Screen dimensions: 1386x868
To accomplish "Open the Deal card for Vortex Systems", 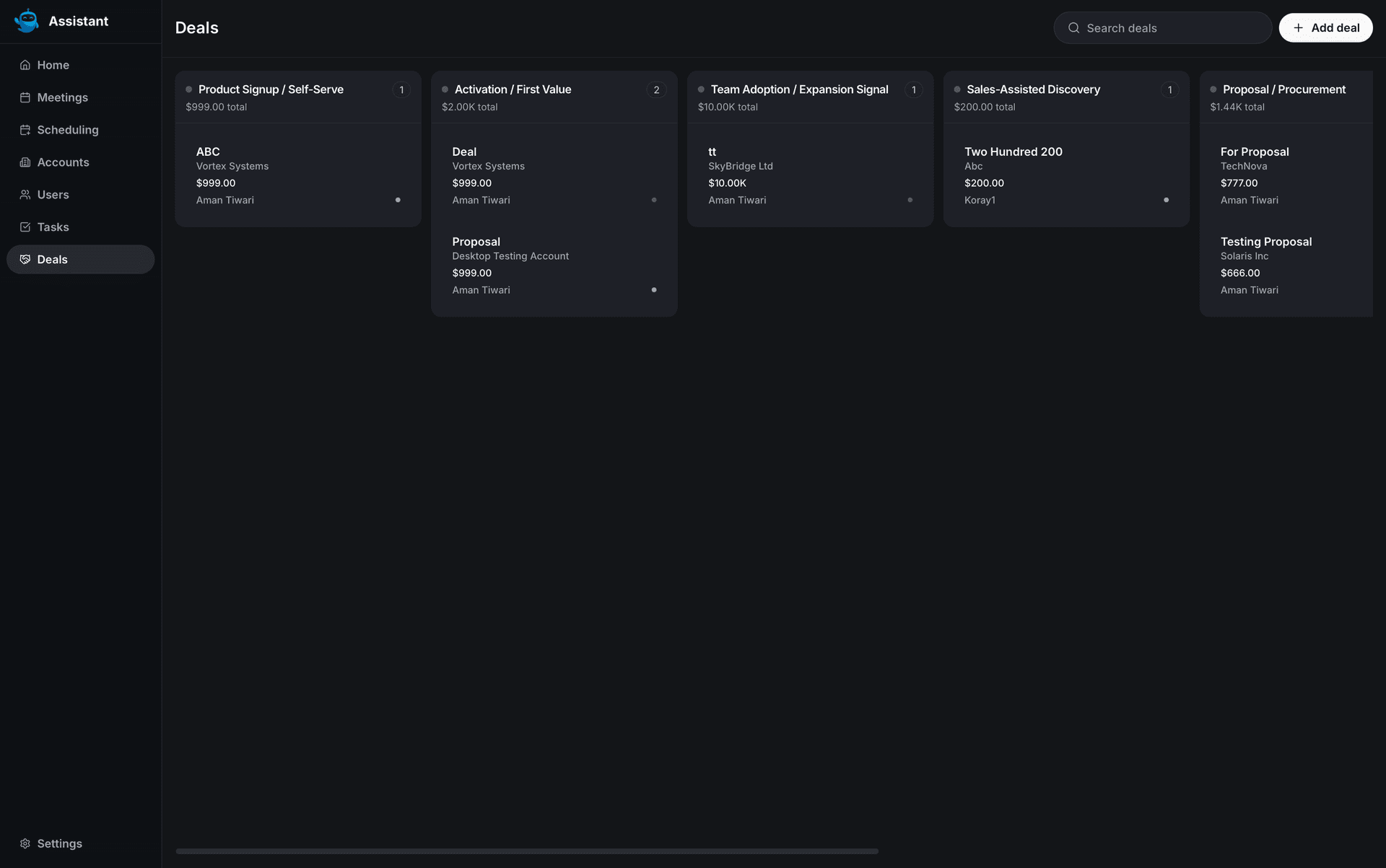I will click(554, 175).
